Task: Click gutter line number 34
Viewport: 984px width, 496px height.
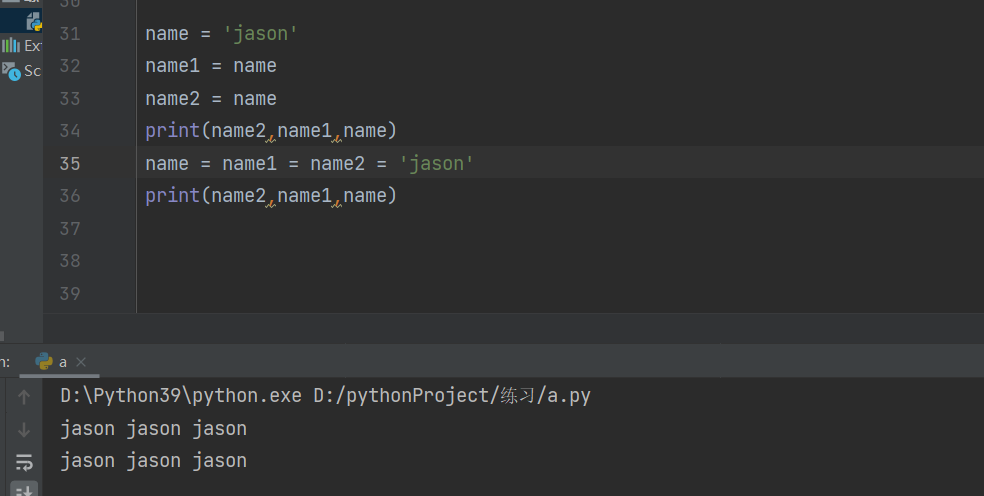Action: [x=69, y=131]
